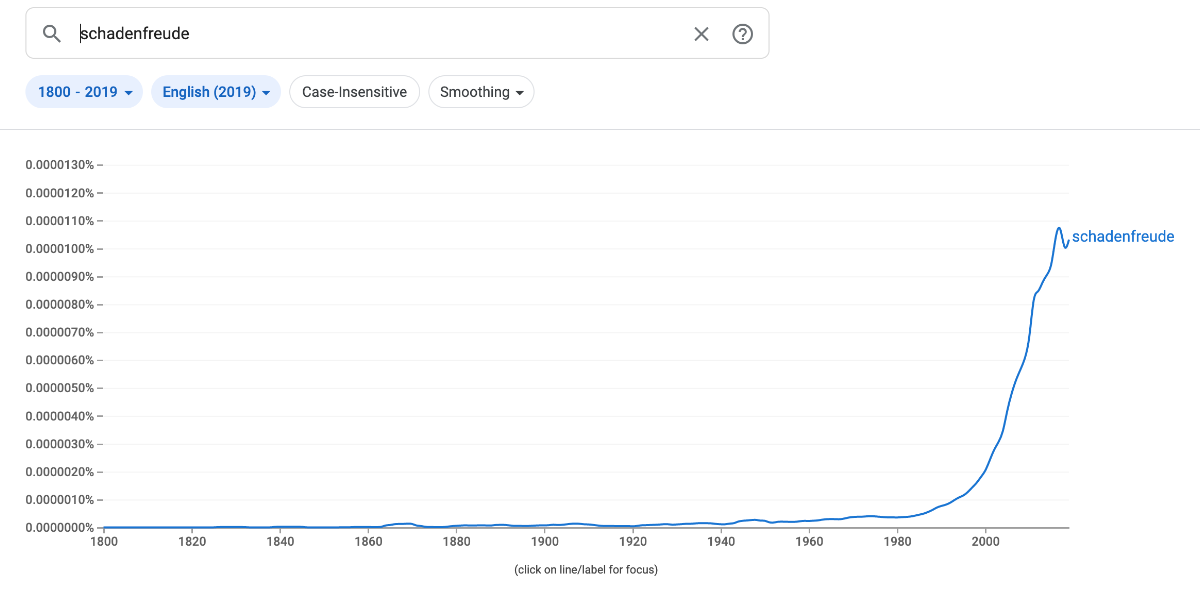
Task: Click the caret arrow beside 1800 - 2019
Action: 128,93
